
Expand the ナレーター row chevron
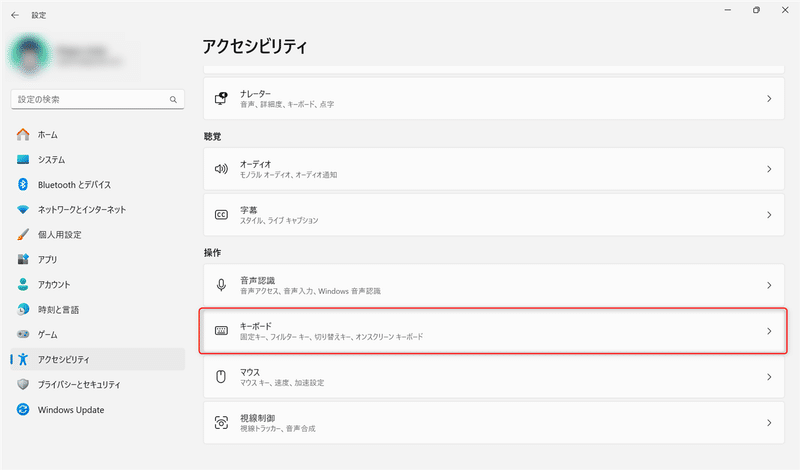[769, 98]
